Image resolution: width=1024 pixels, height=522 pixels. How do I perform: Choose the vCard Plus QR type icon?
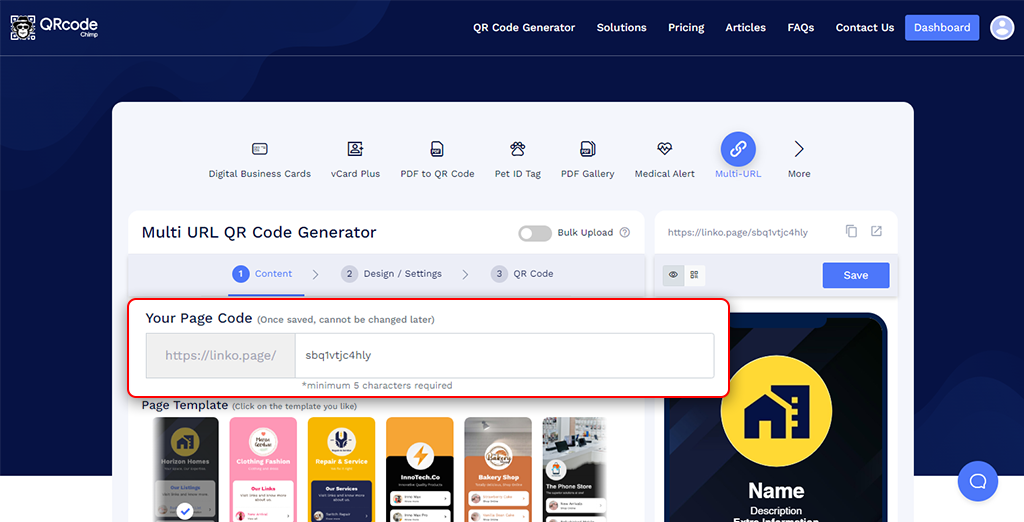coord(355,149)
